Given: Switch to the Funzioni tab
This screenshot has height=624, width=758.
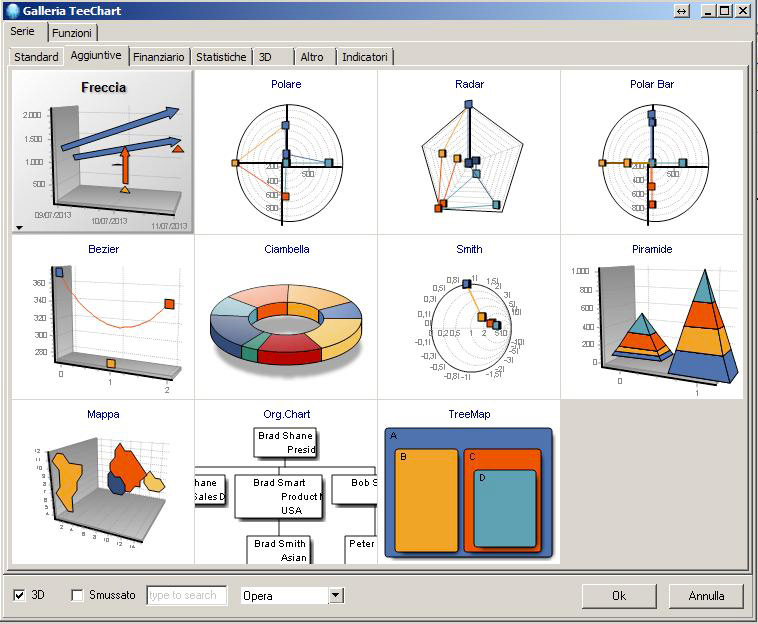Looking at the screenshot, I should pos(72,33).
